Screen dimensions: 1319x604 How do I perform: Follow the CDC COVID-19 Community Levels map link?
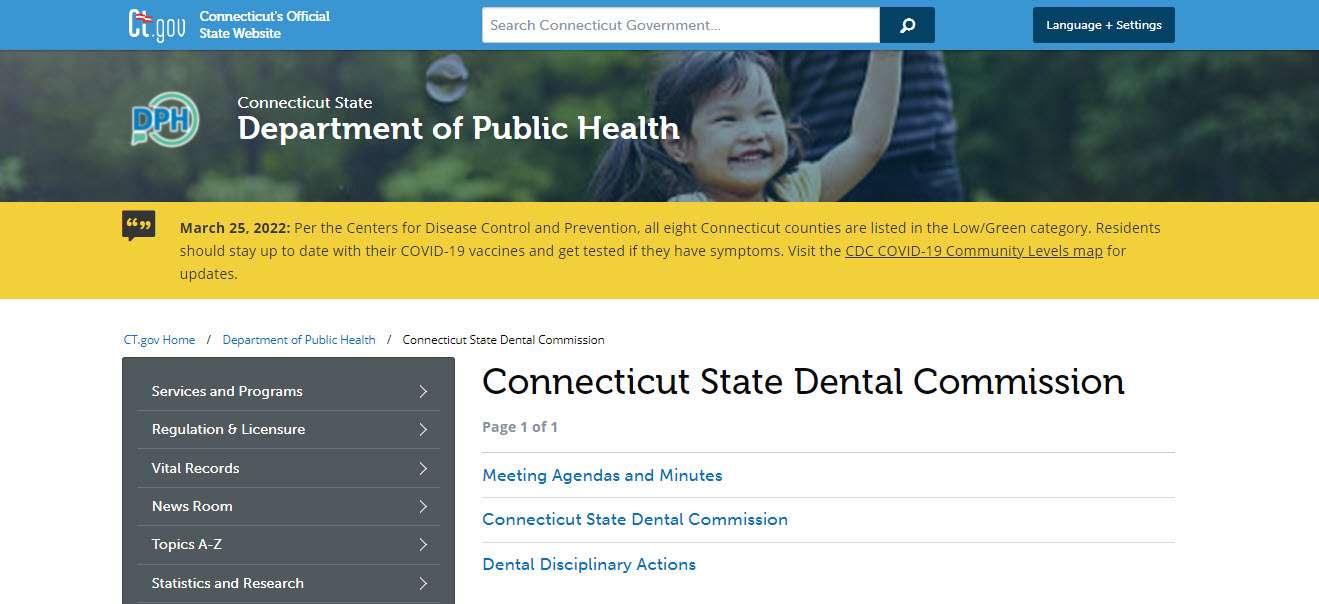tap(975, 250)
